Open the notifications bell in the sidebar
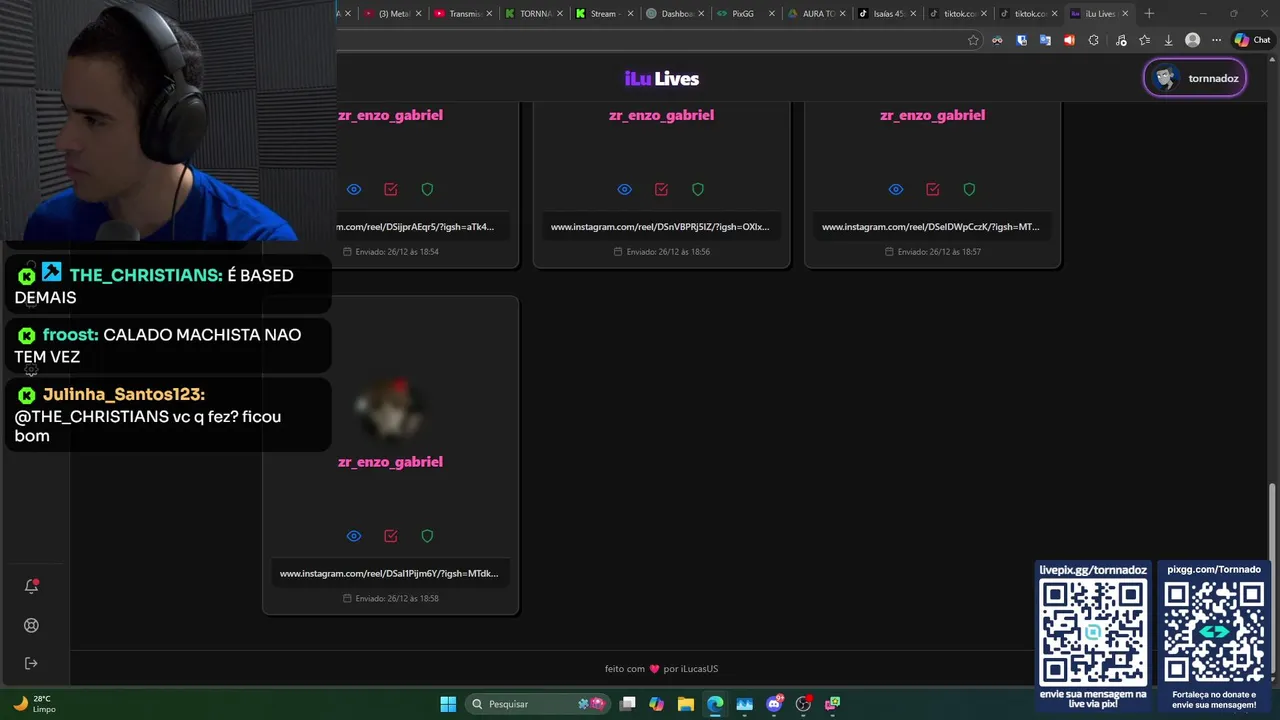The width and height of the screenshot is (1280, 720). (31, 586)
